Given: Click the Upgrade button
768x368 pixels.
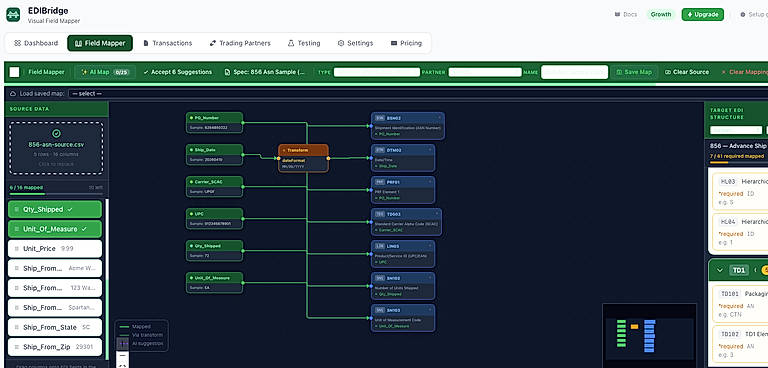Looking at the screenshot, I should point(702,14).
